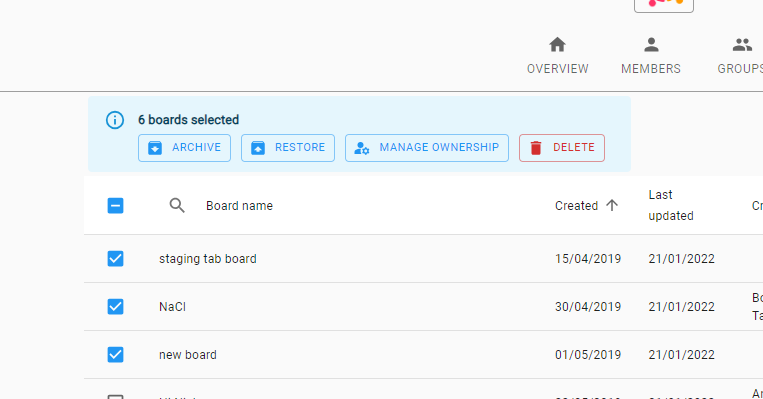Click the archive box icon
This screenshot has width=763, height=399.
[155, 148]
